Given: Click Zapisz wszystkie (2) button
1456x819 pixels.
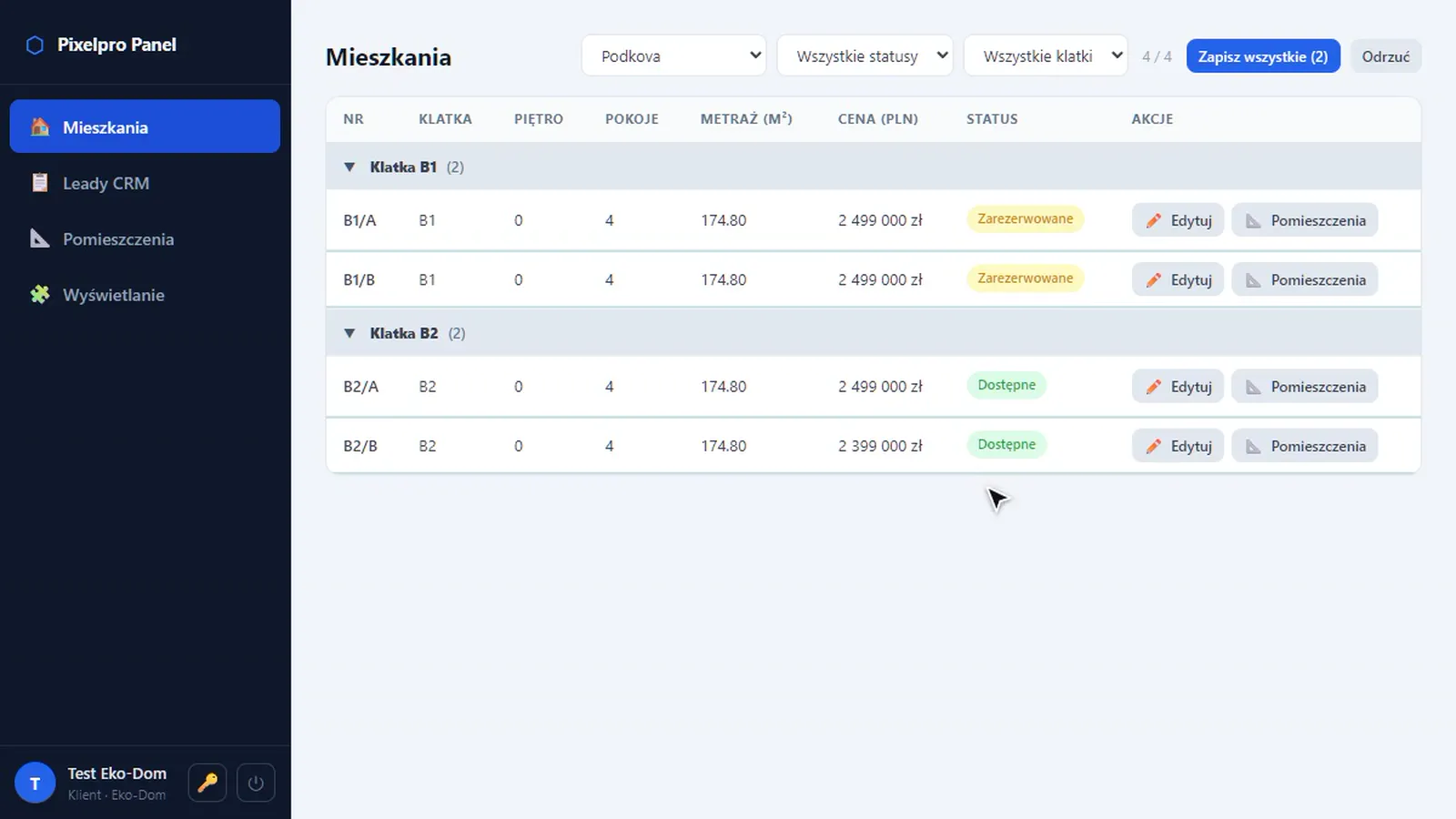Looking at the screenshot, I should coord(1263,56).
